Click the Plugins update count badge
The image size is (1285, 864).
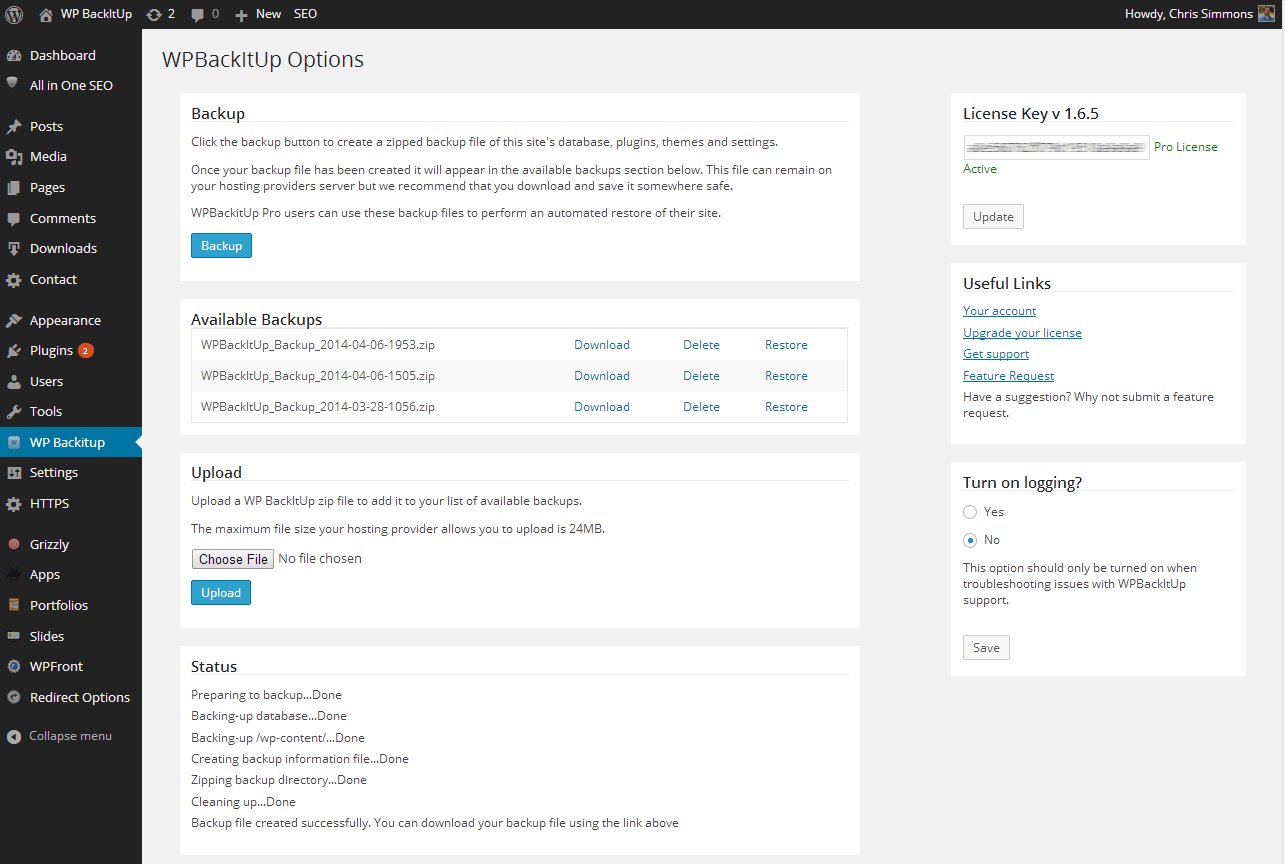point(86,351)
